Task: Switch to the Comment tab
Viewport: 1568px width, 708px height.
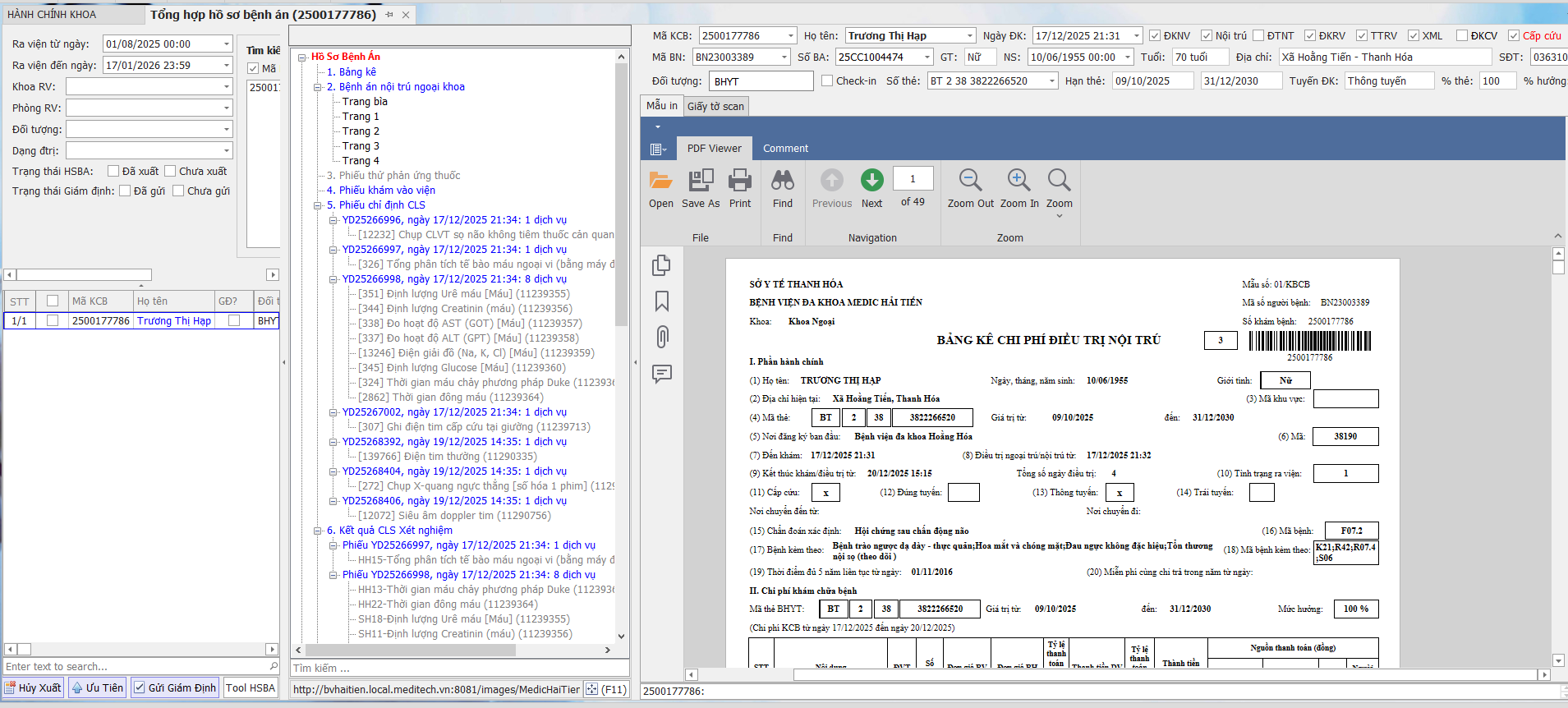Action: [x=785, y=149]
